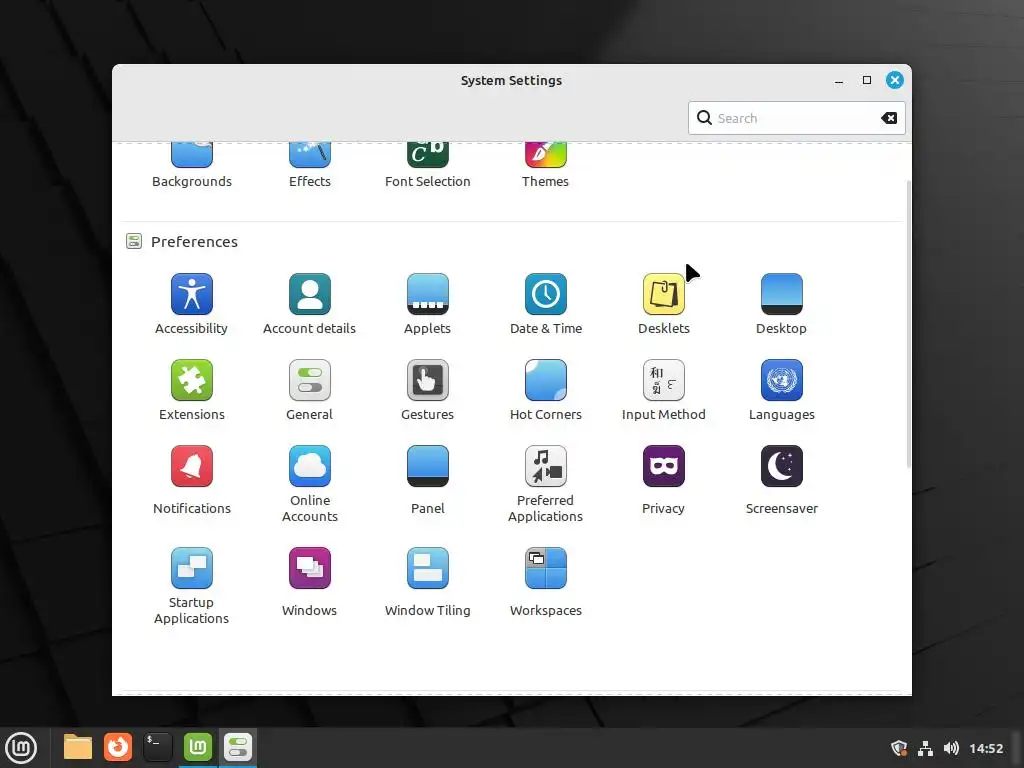
Task: Open Screensaver settings
Action: (x=781, y=481)
